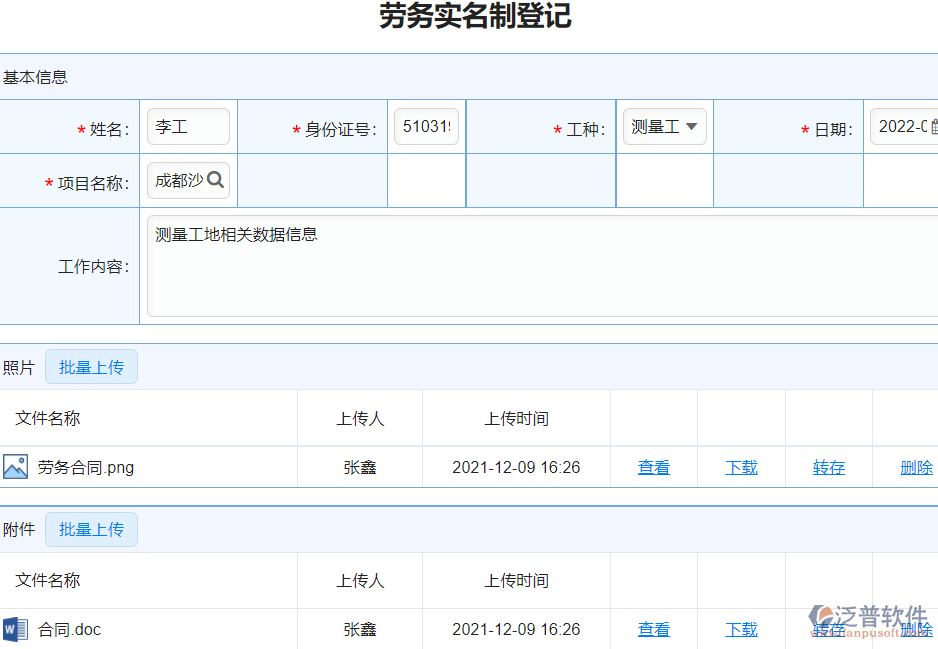Viewport: 938px width, 649px height.
Task: Click the Word document icon beside 合同.doc
Action: click(x=16, y=629)
